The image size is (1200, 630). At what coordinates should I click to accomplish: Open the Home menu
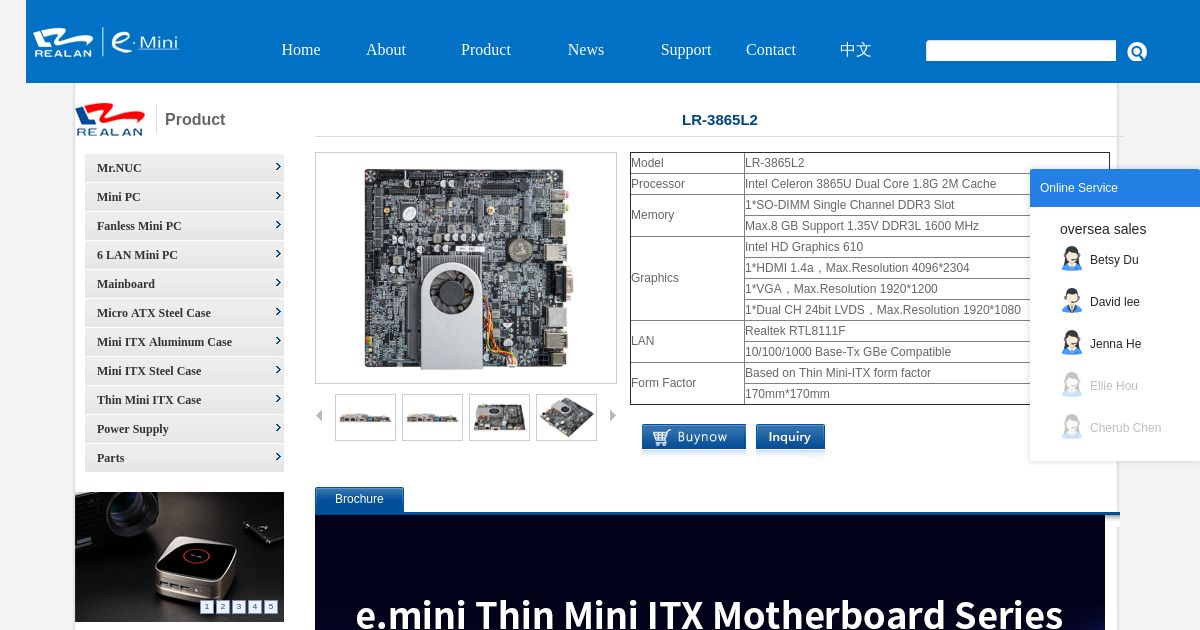coord(301,50)
